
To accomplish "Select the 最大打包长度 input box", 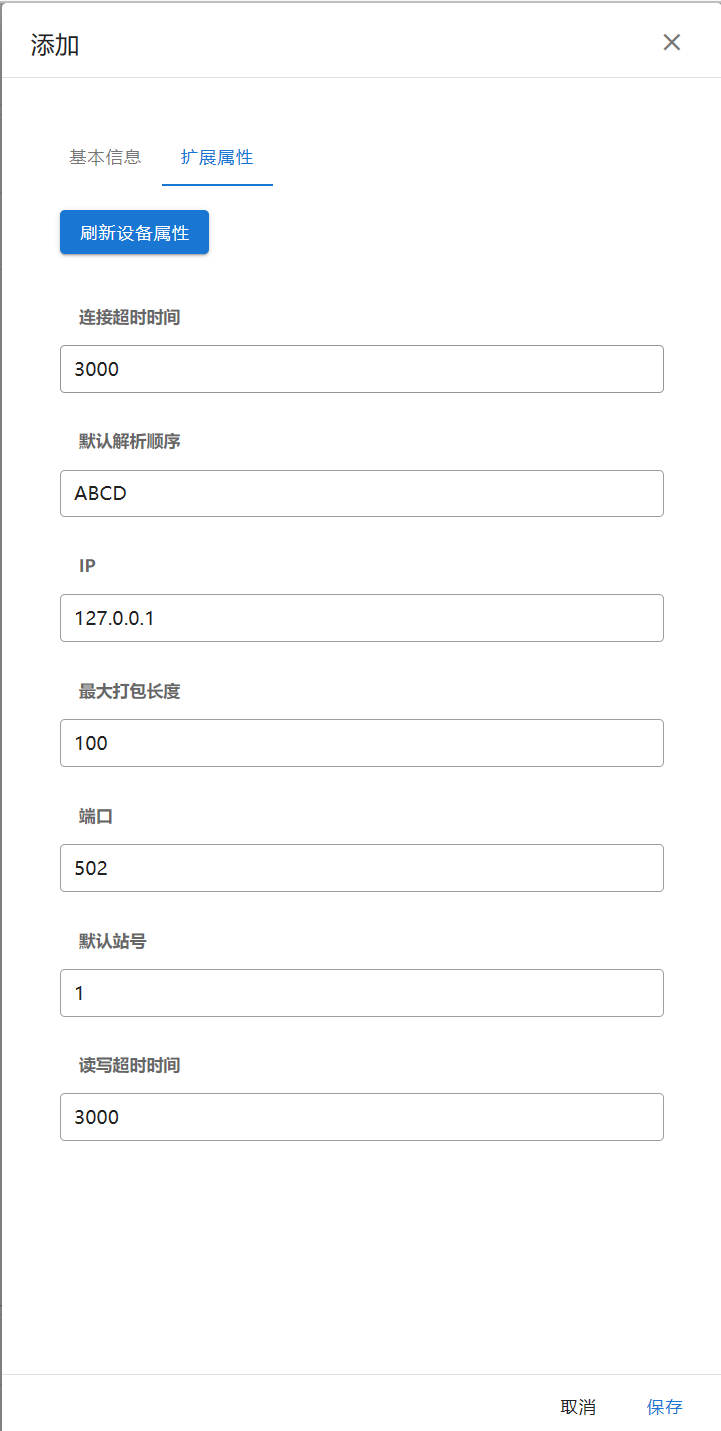I will 361,743.
